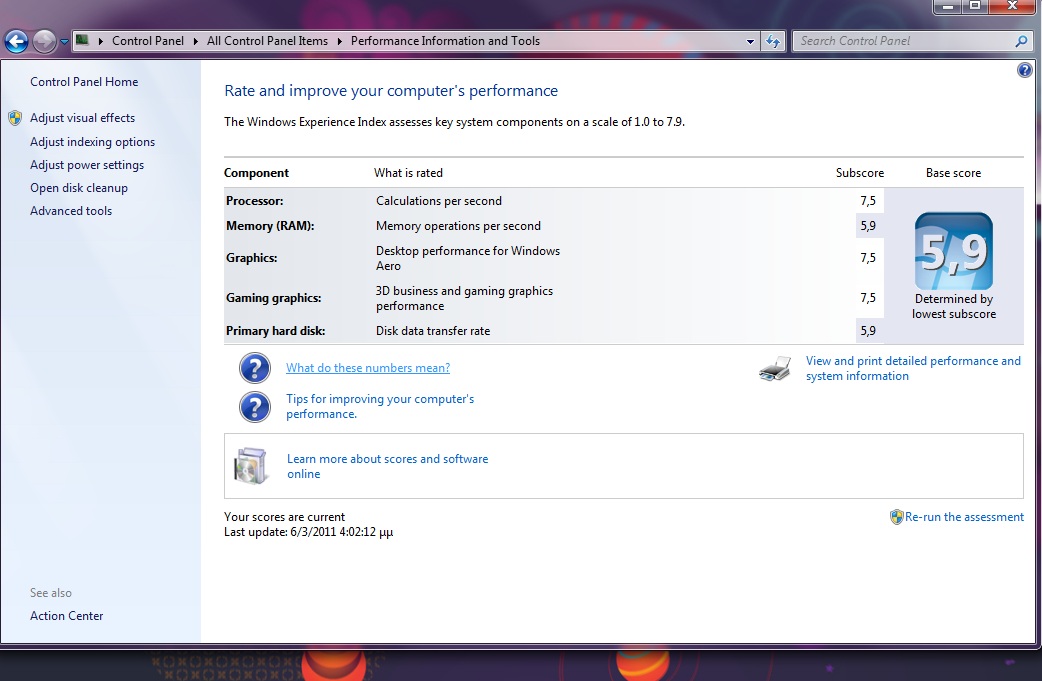
Task: Open the address bar history dropdown
Action: [x=750, y=41]
